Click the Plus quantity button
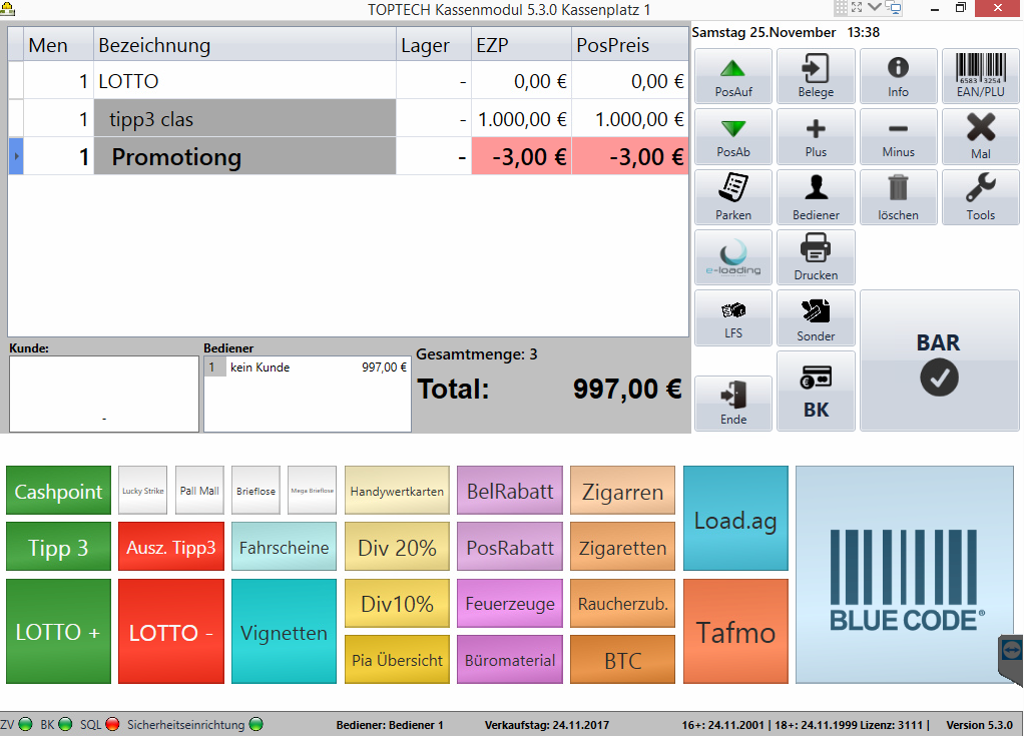The height and width of the screenshot is (736, 1024). pyautogui.click(x=816, y=136)
